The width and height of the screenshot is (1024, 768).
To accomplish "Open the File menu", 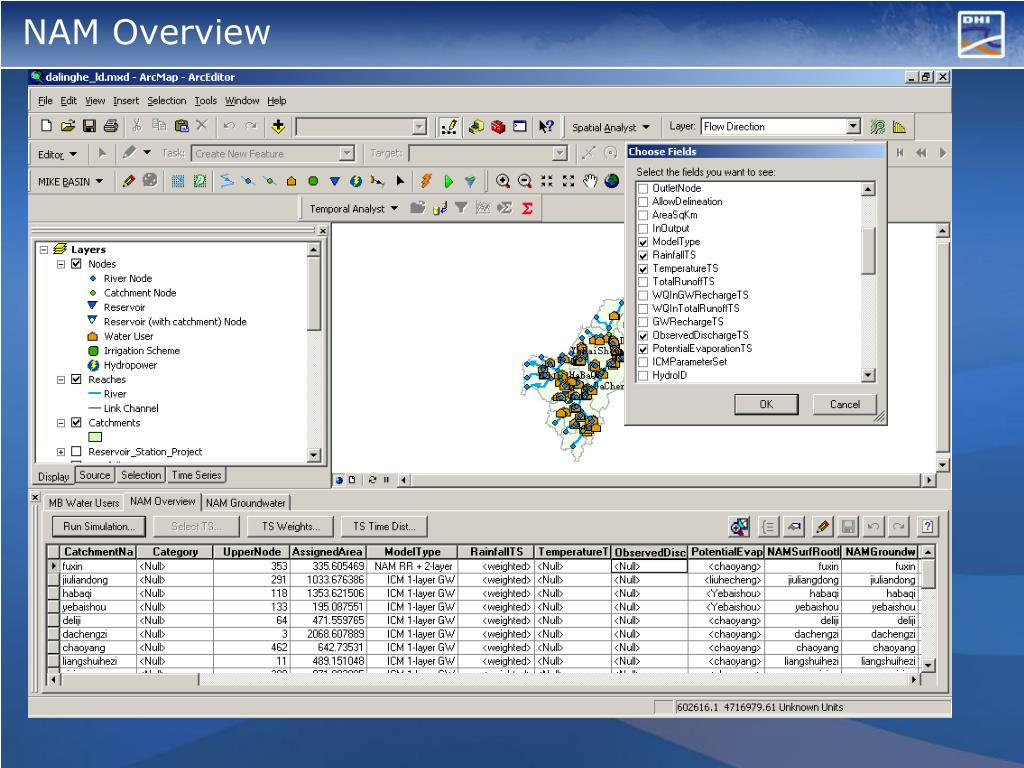I will (45, 101).
